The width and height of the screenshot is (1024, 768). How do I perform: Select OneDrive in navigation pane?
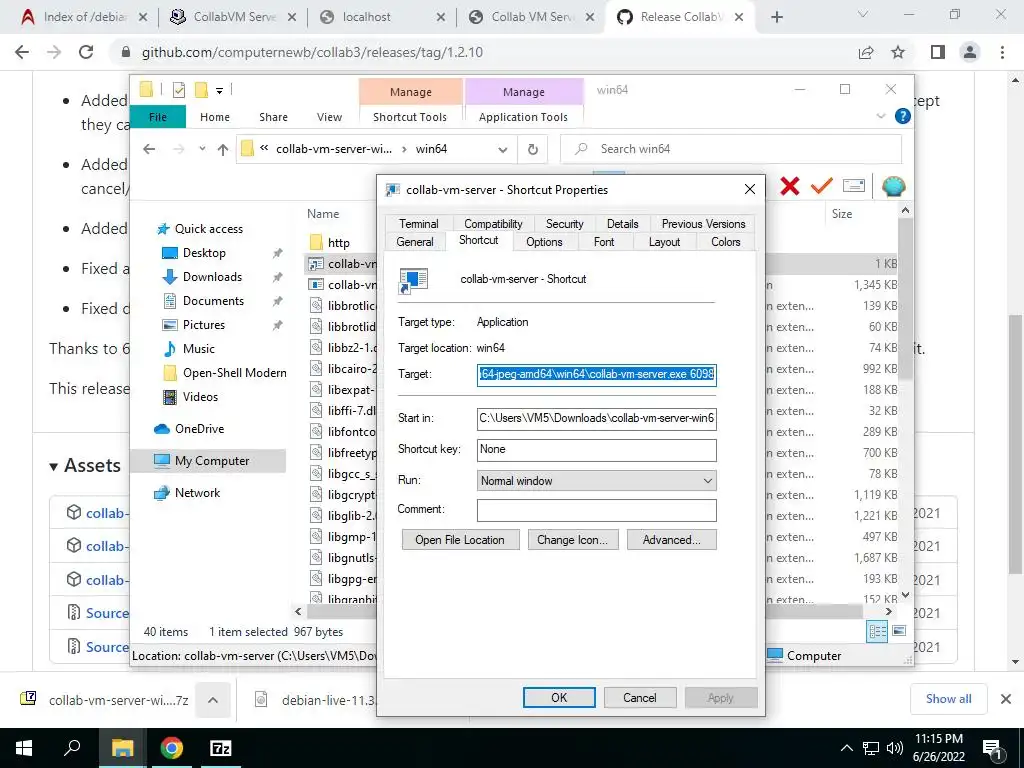(x=199, y=429)
